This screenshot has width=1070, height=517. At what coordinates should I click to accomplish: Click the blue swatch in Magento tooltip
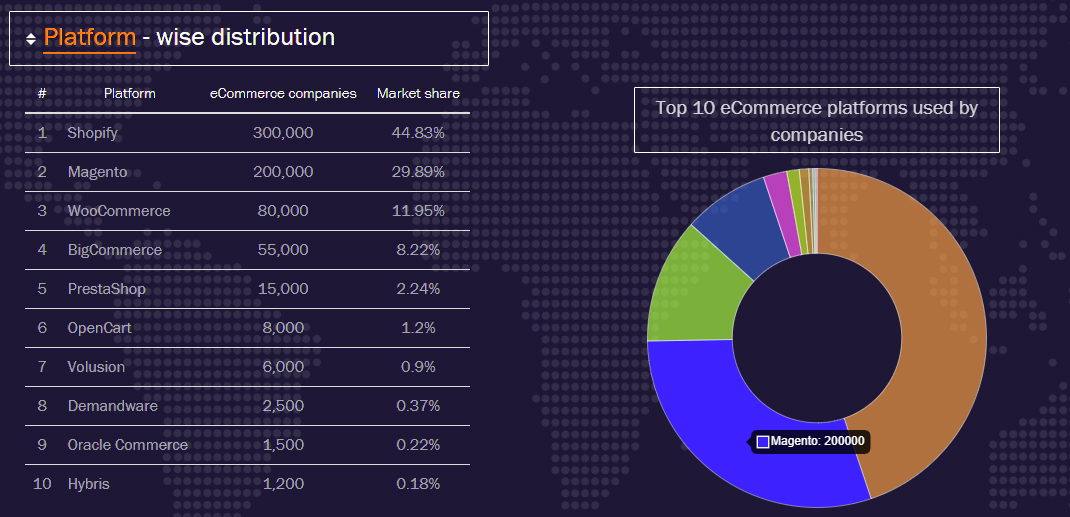(x=763, y=442)
